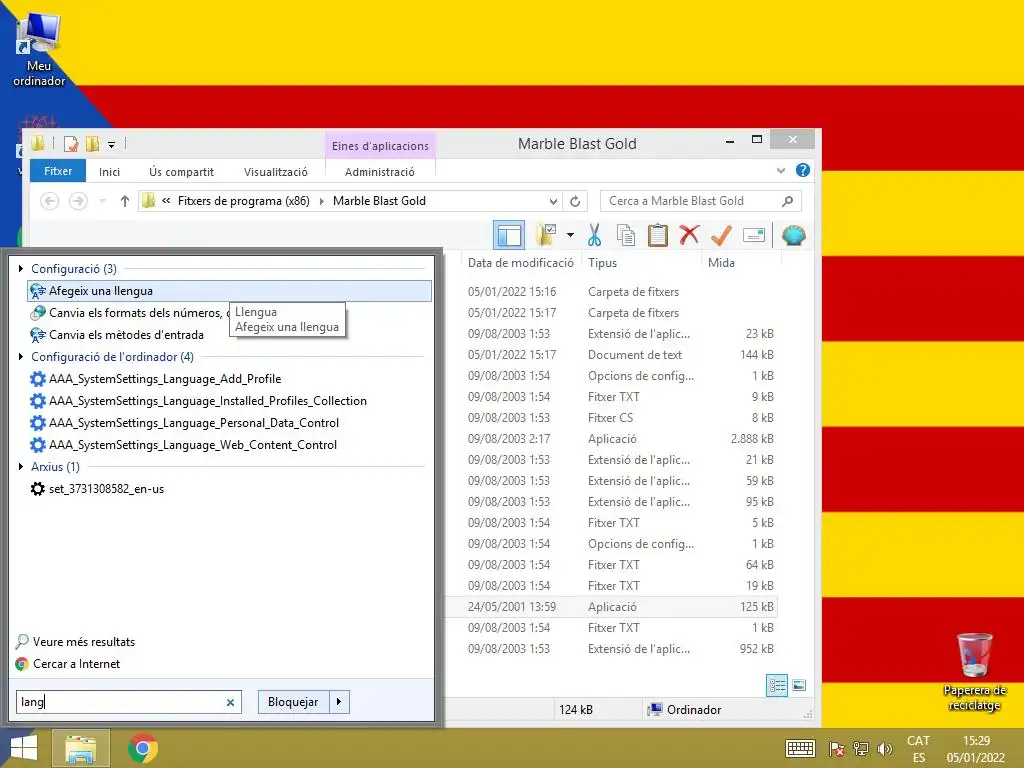Click the red X Delete icon
The image size is (1024, 768).
[689, 234]
